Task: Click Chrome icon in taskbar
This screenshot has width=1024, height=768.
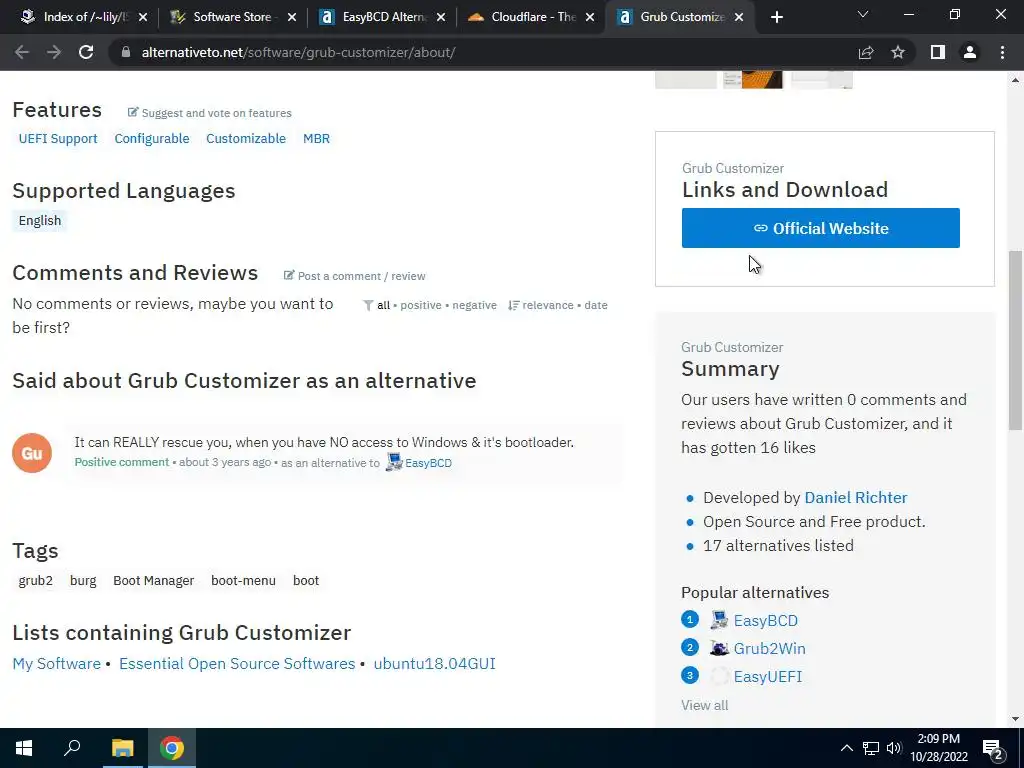Action: pyautogui.click(x=172, y=748)
